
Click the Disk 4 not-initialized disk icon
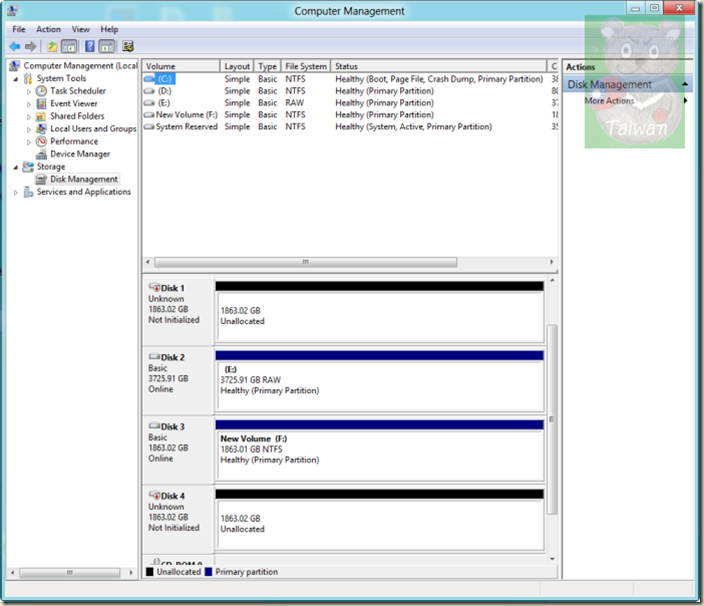[x=154, y=495]
